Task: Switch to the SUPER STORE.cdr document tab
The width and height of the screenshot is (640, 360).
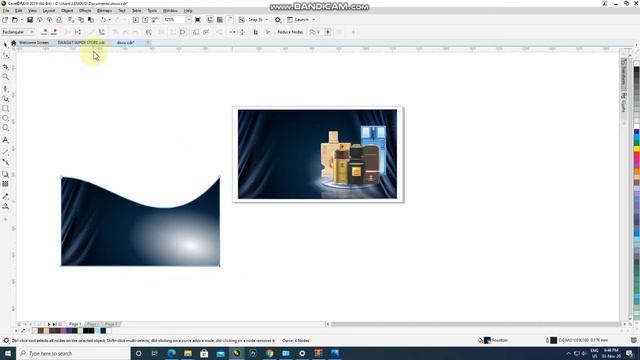Action: point(81,42)
